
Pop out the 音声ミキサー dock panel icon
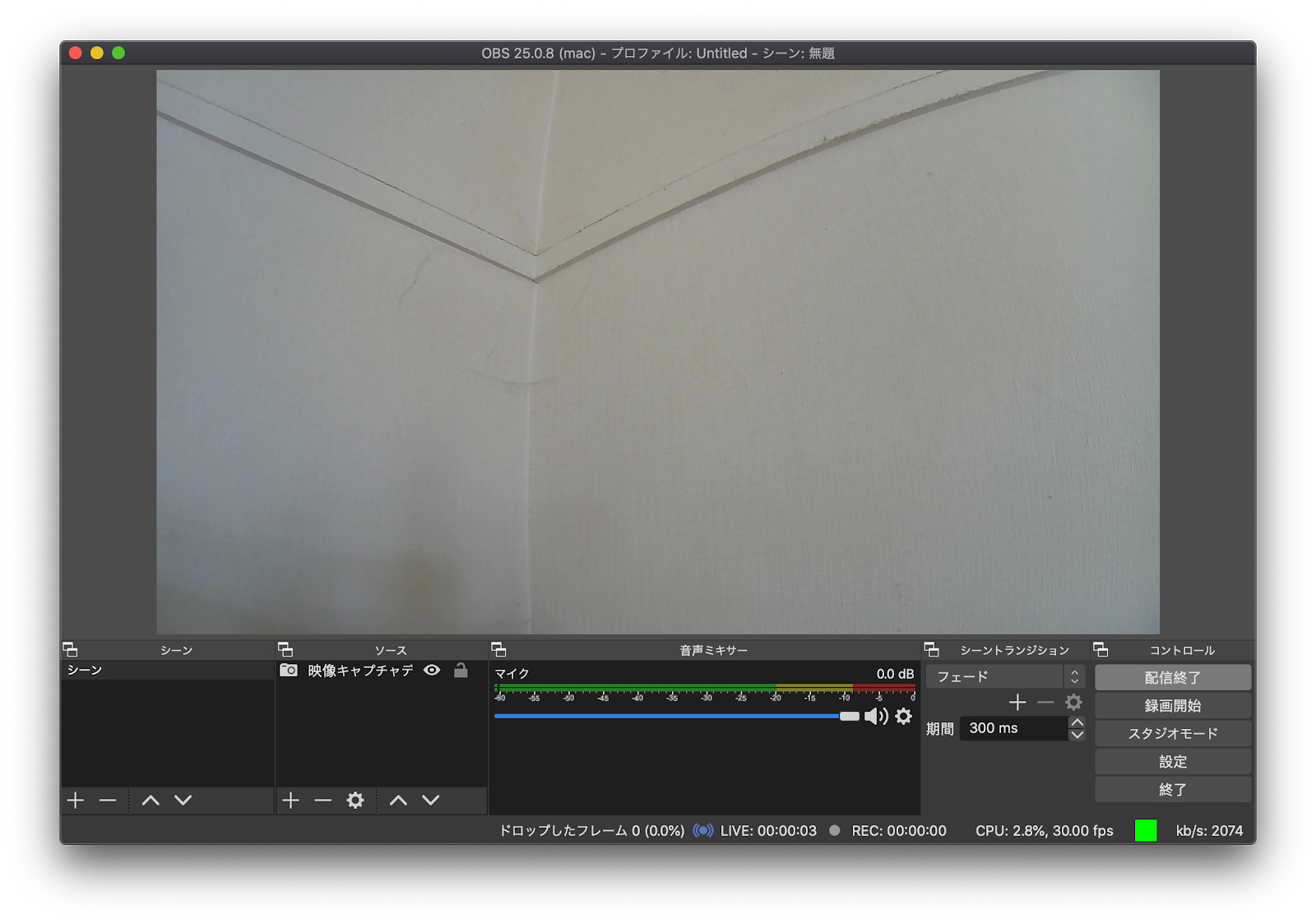(498, 649)
